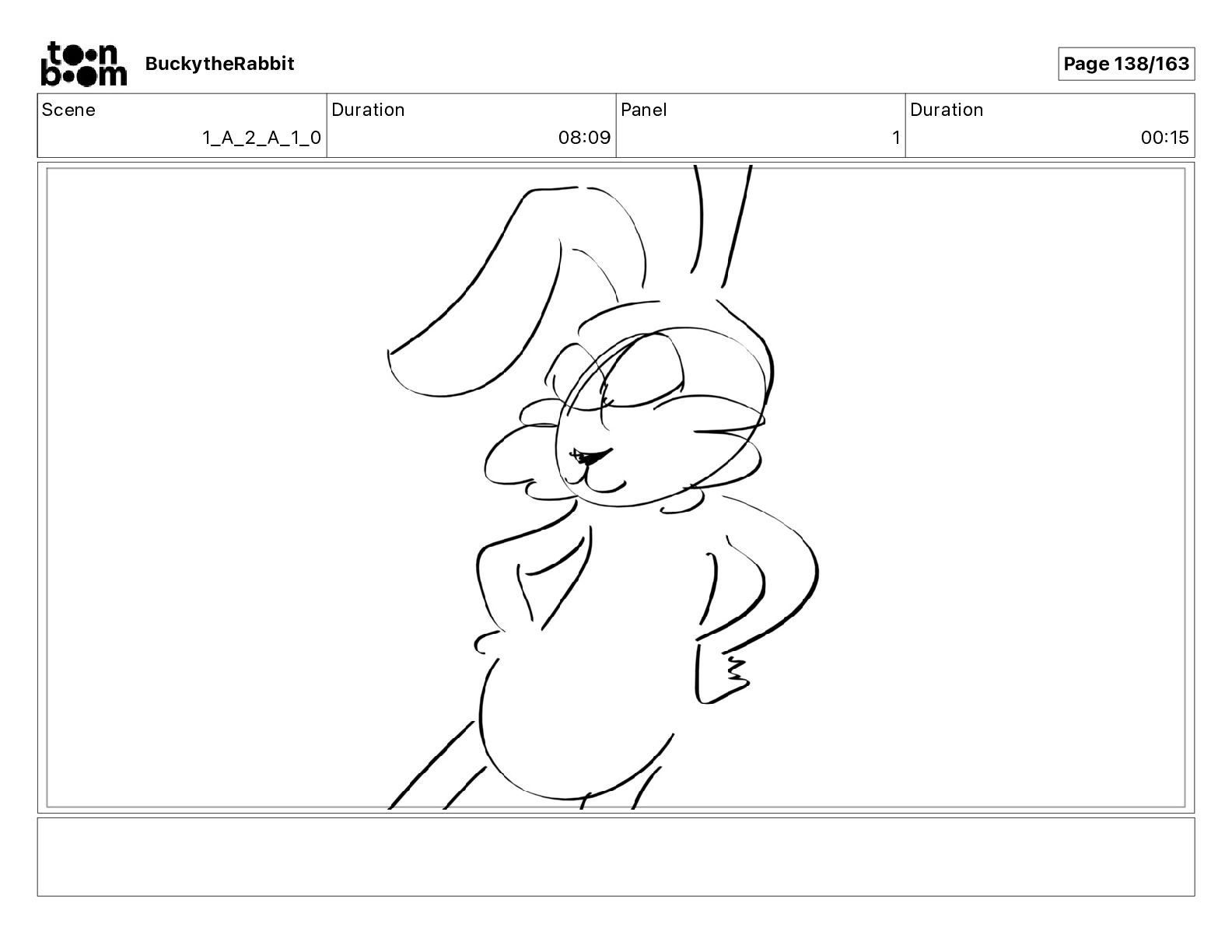This screenshot has width=1232, height=952.
Task: Select the panel number 1
Action: 896,138
